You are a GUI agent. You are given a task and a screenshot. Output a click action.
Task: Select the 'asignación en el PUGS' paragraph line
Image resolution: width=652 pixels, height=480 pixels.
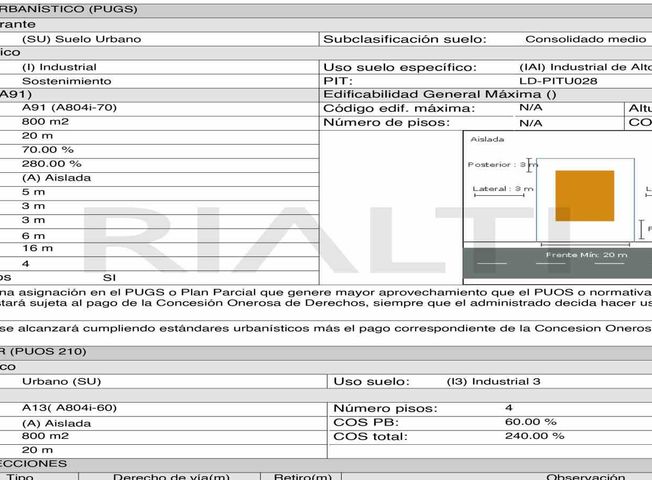[x=326, y=292]
